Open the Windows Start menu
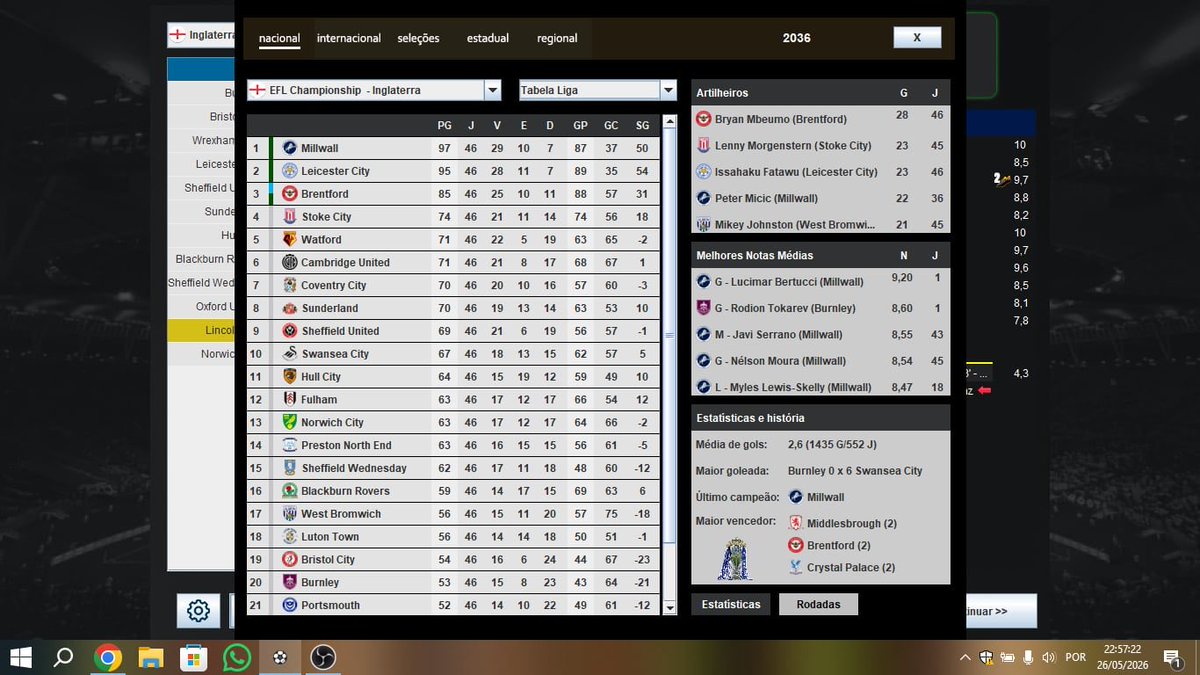 [x=20, y=657]
